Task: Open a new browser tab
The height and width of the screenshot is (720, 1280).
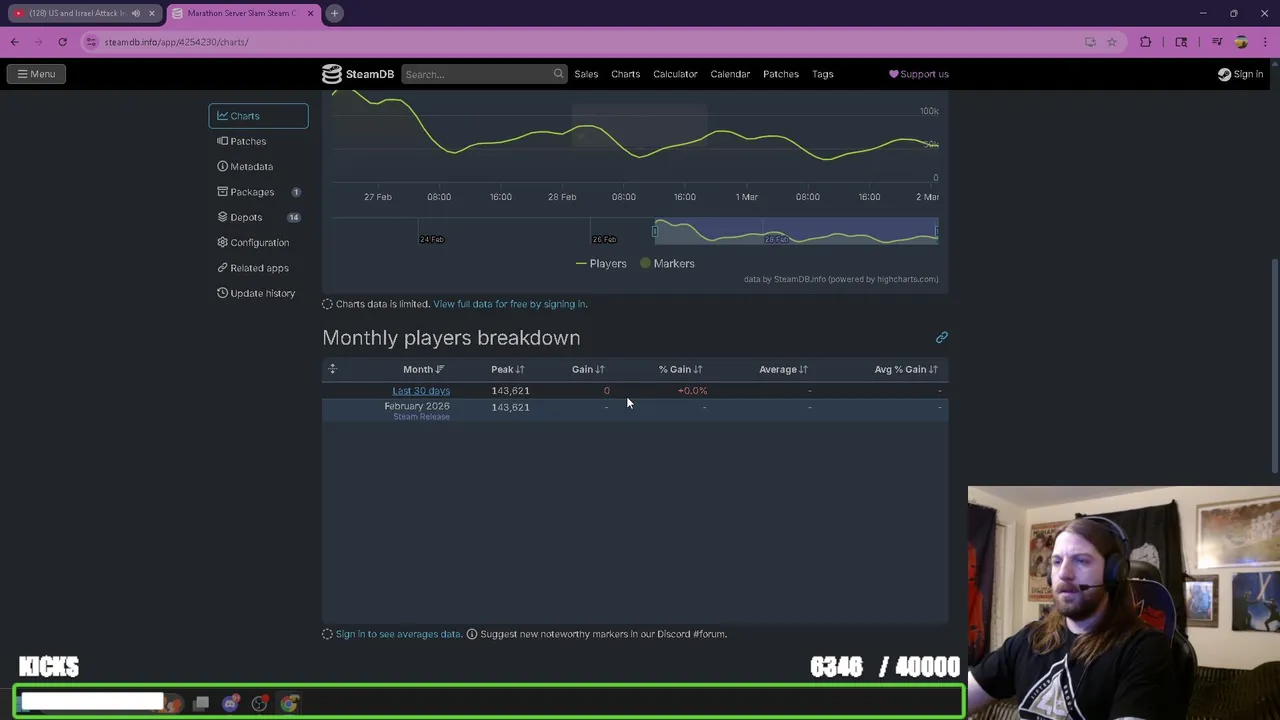Action: [x=335, y=13]
